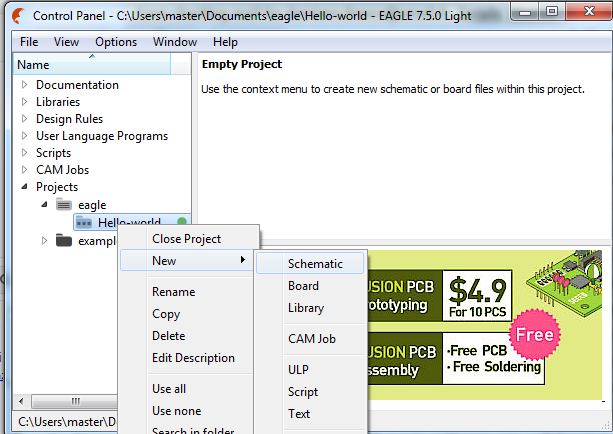Open the Options menu

pos(116,42)
